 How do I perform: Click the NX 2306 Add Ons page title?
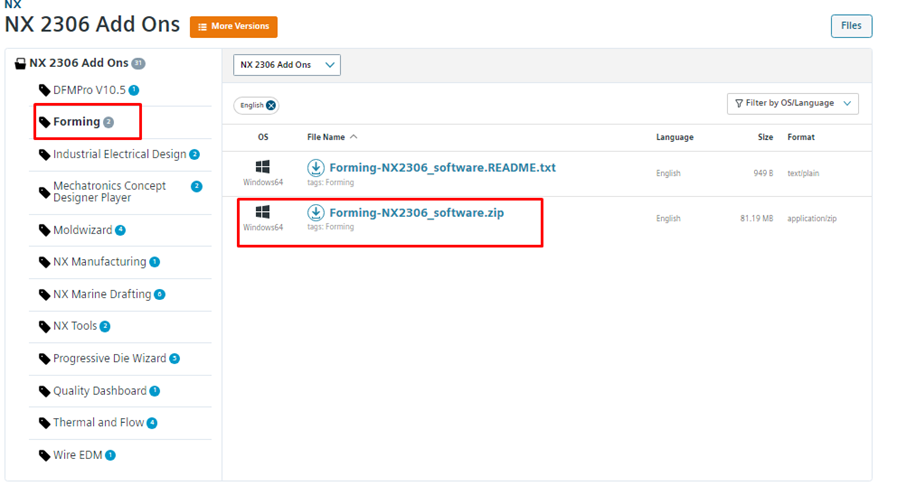coord(92,25)
